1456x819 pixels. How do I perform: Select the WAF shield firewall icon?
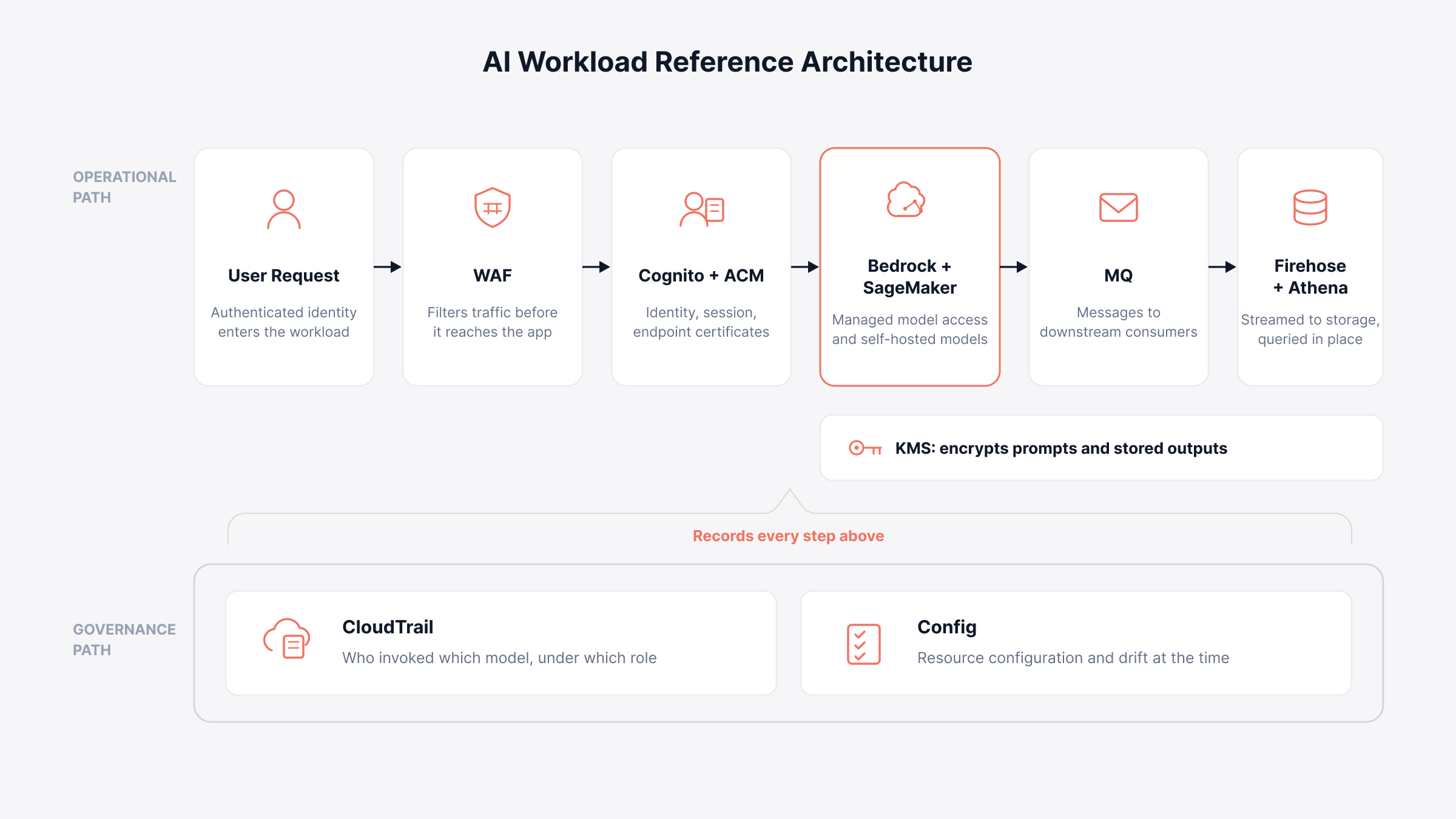coord(493,207)
